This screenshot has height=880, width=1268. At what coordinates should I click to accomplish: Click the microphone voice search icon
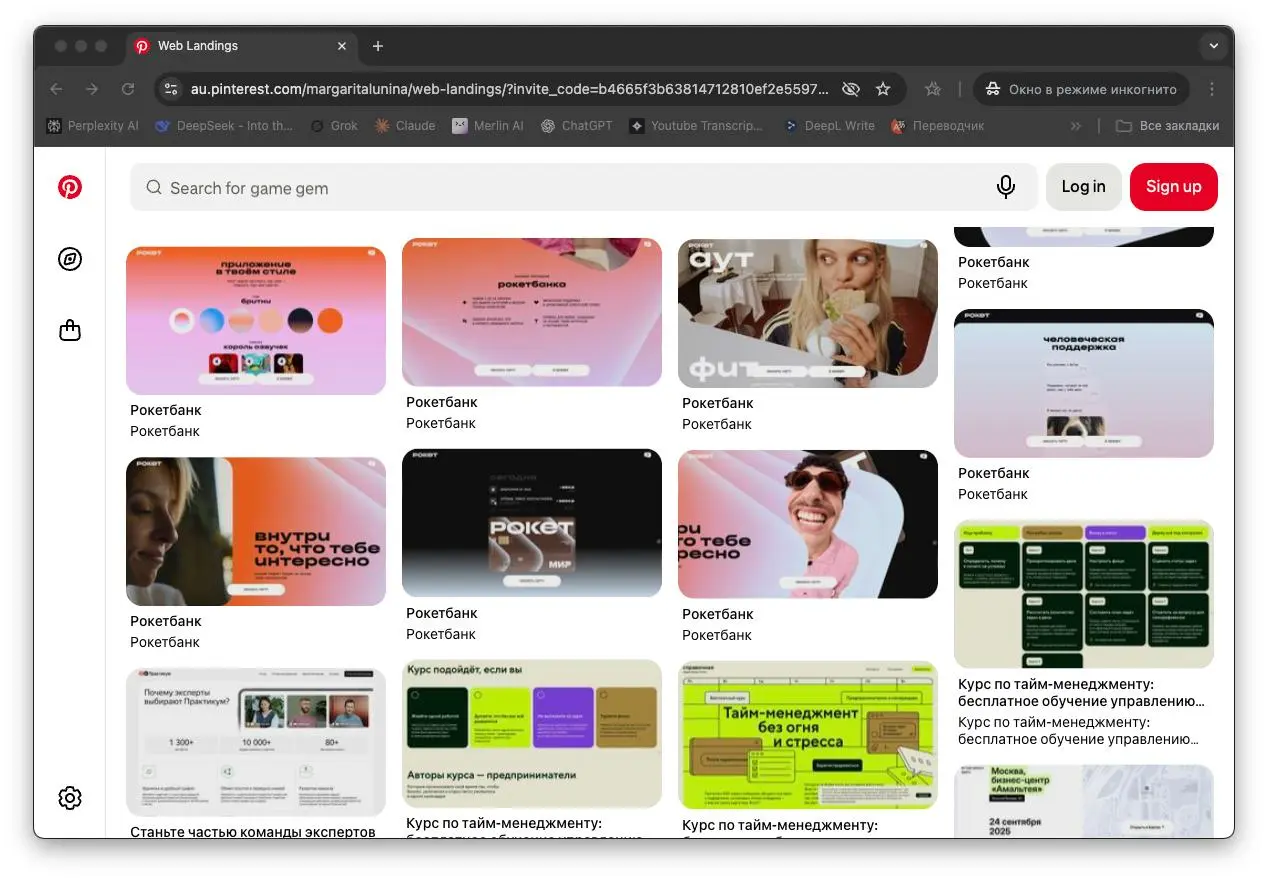tap(1006, 187)
